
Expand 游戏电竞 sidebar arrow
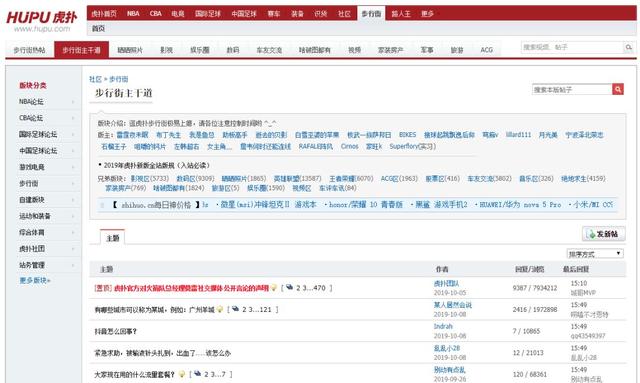click(x=73, y=167)
